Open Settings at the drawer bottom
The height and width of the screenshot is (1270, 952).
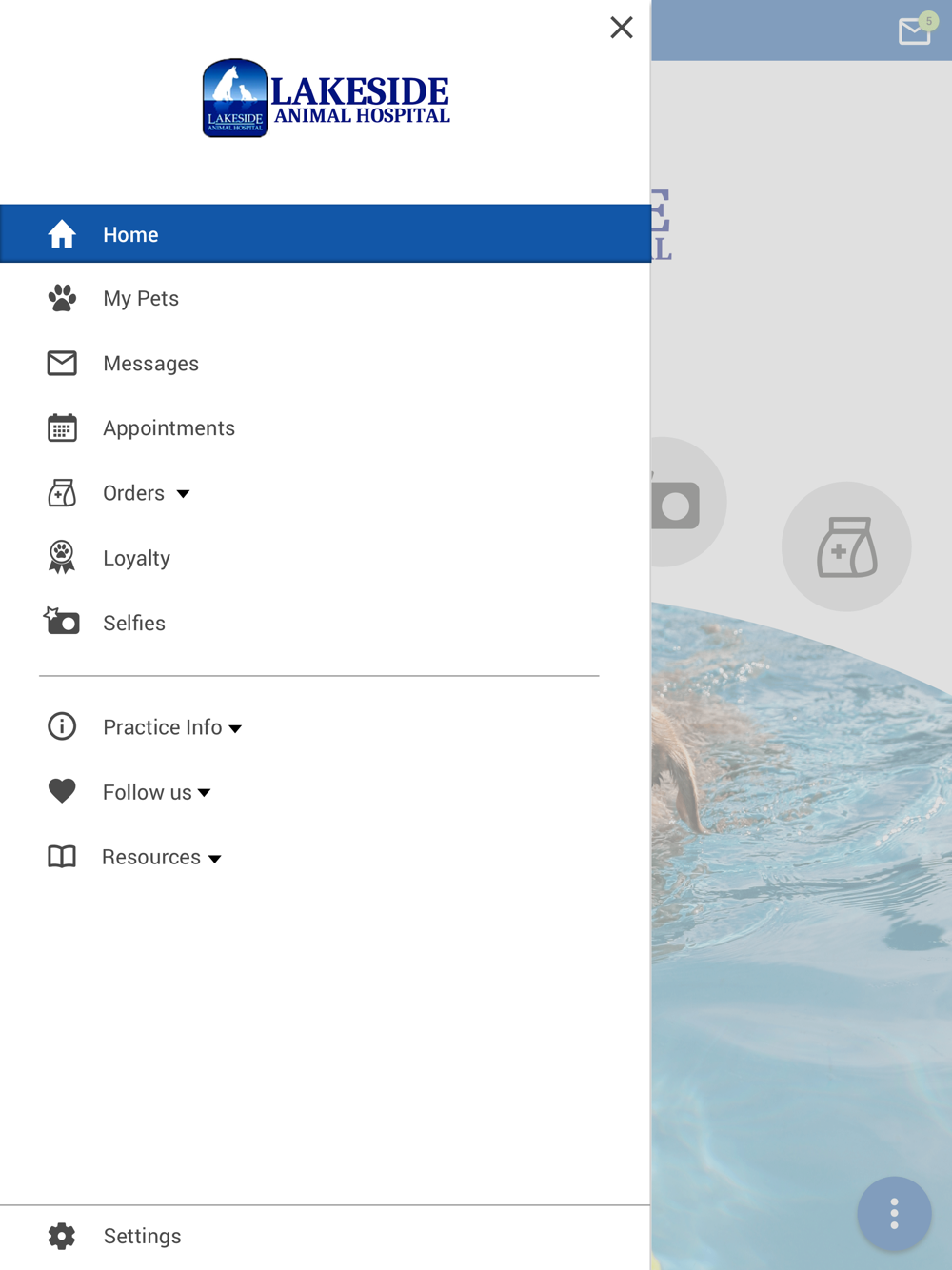pyautogui.click(x=142, y=1236)
